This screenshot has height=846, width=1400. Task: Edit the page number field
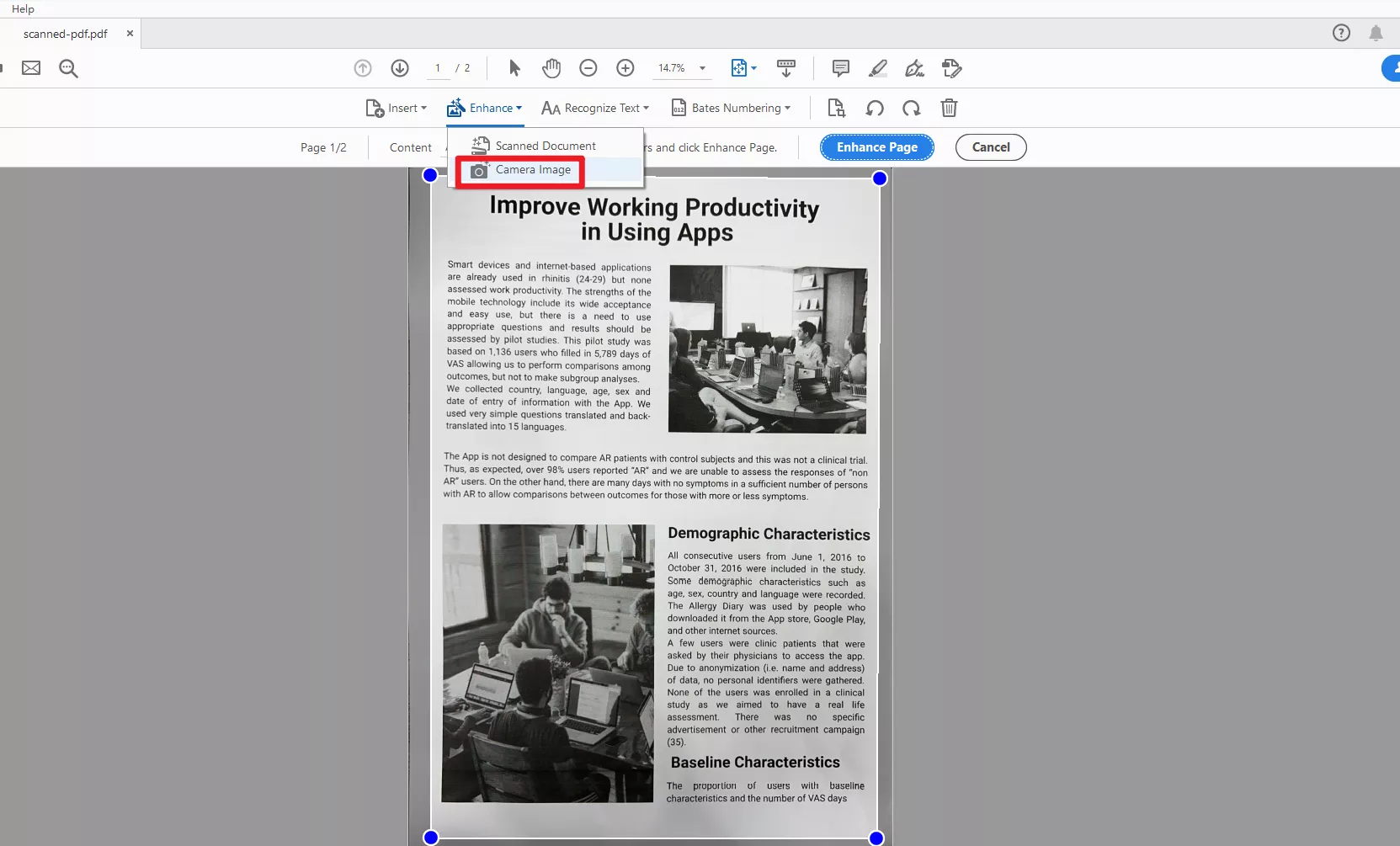click(x=439, y=68)
